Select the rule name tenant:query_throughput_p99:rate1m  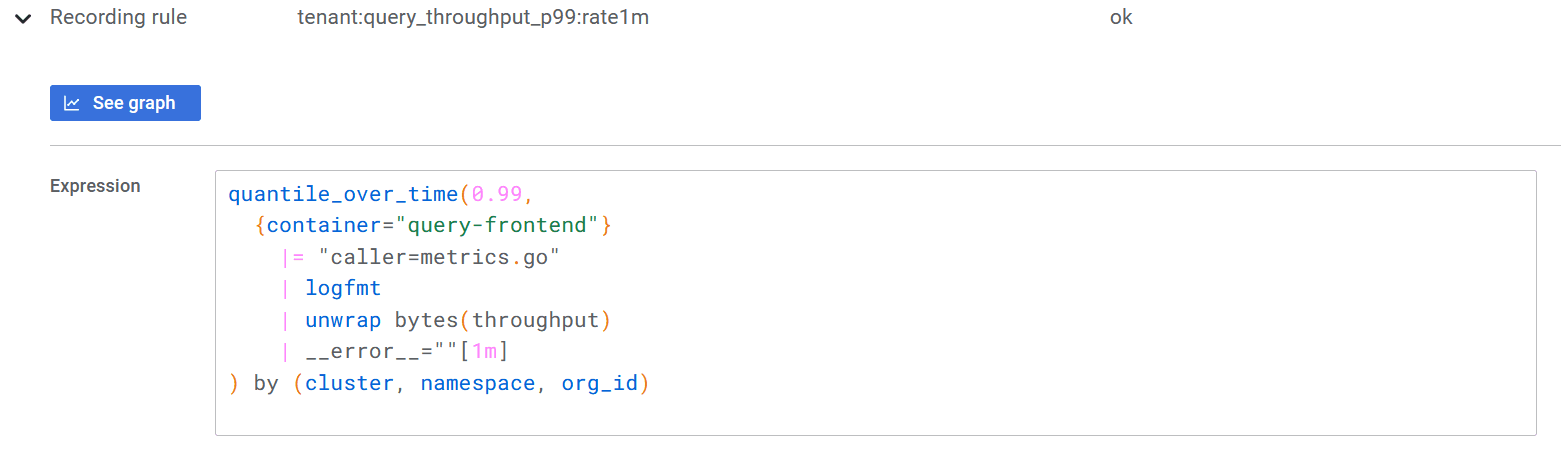[x=473, y=17]
